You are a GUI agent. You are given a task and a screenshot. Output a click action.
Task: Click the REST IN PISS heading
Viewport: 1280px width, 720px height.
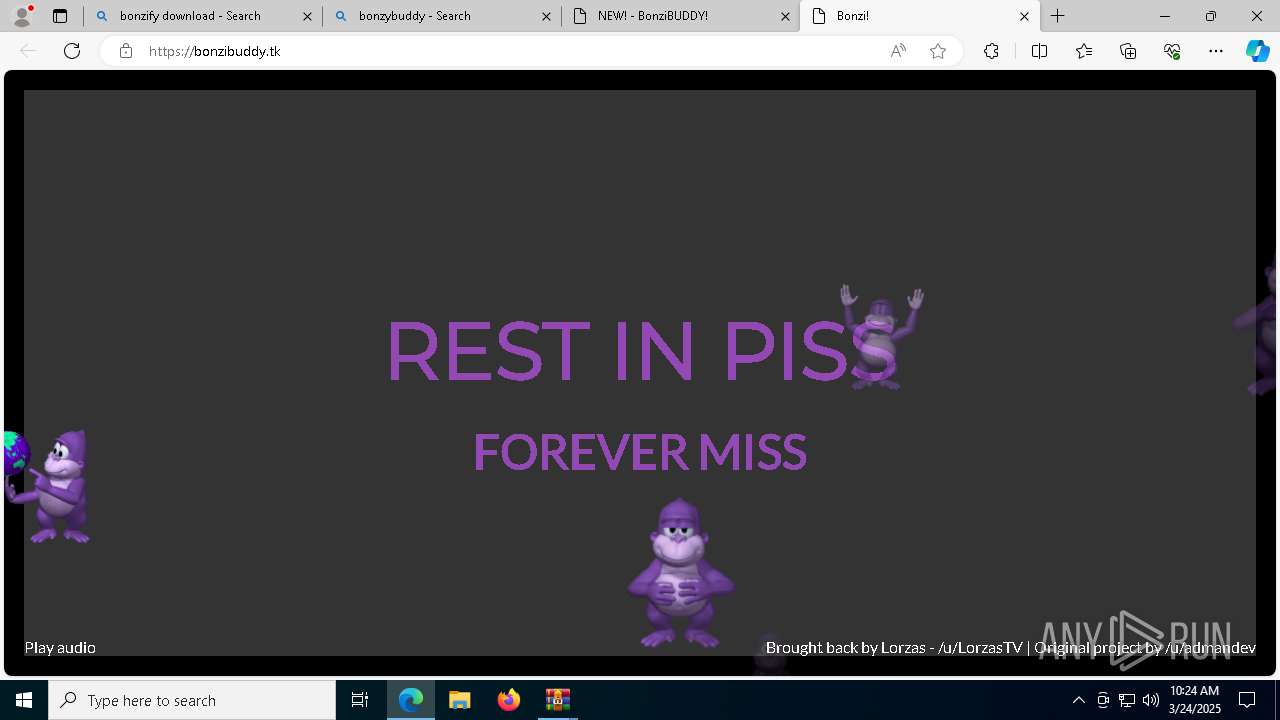tap(641, 351)
